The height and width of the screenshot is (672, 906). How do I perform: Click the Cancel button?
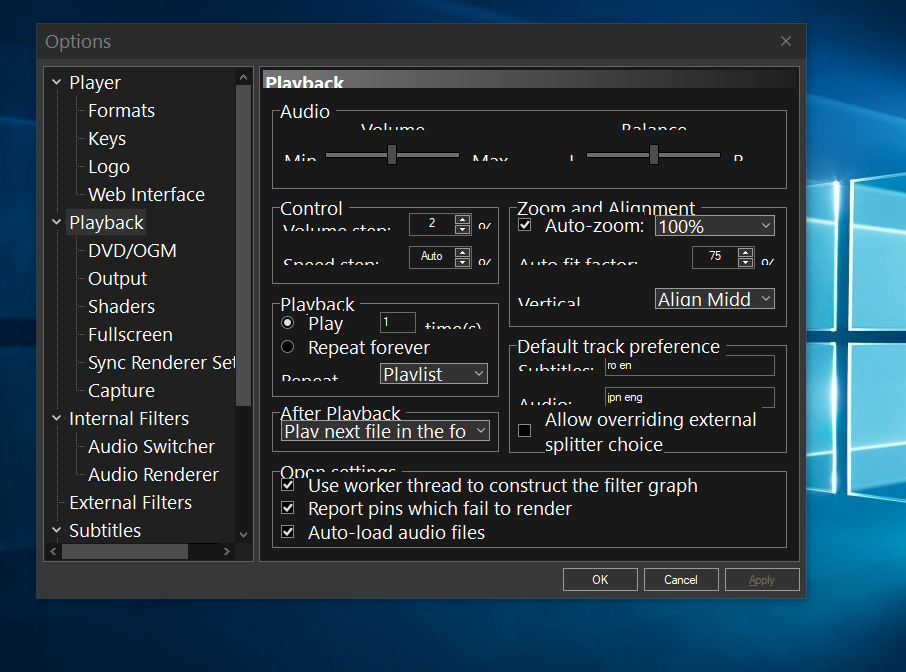click(x=681, y=579)
